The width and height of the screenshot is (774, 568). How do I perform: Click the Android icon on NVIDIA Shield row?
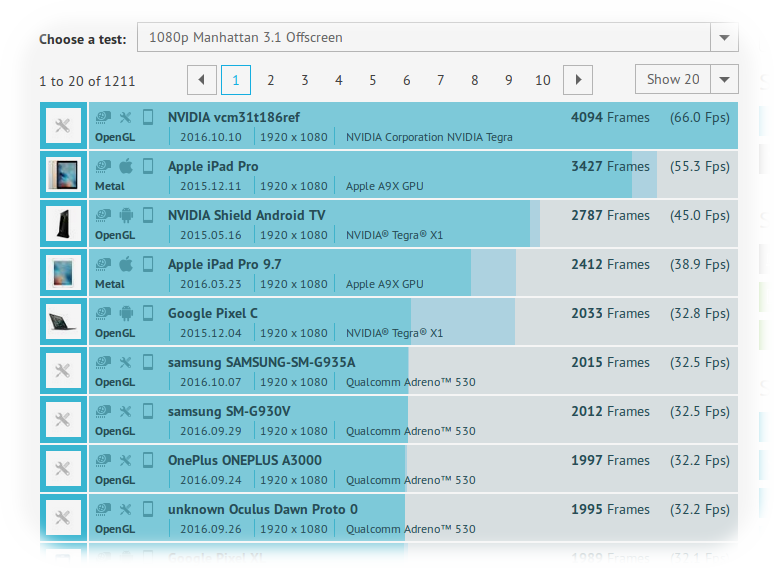[126, 215]
